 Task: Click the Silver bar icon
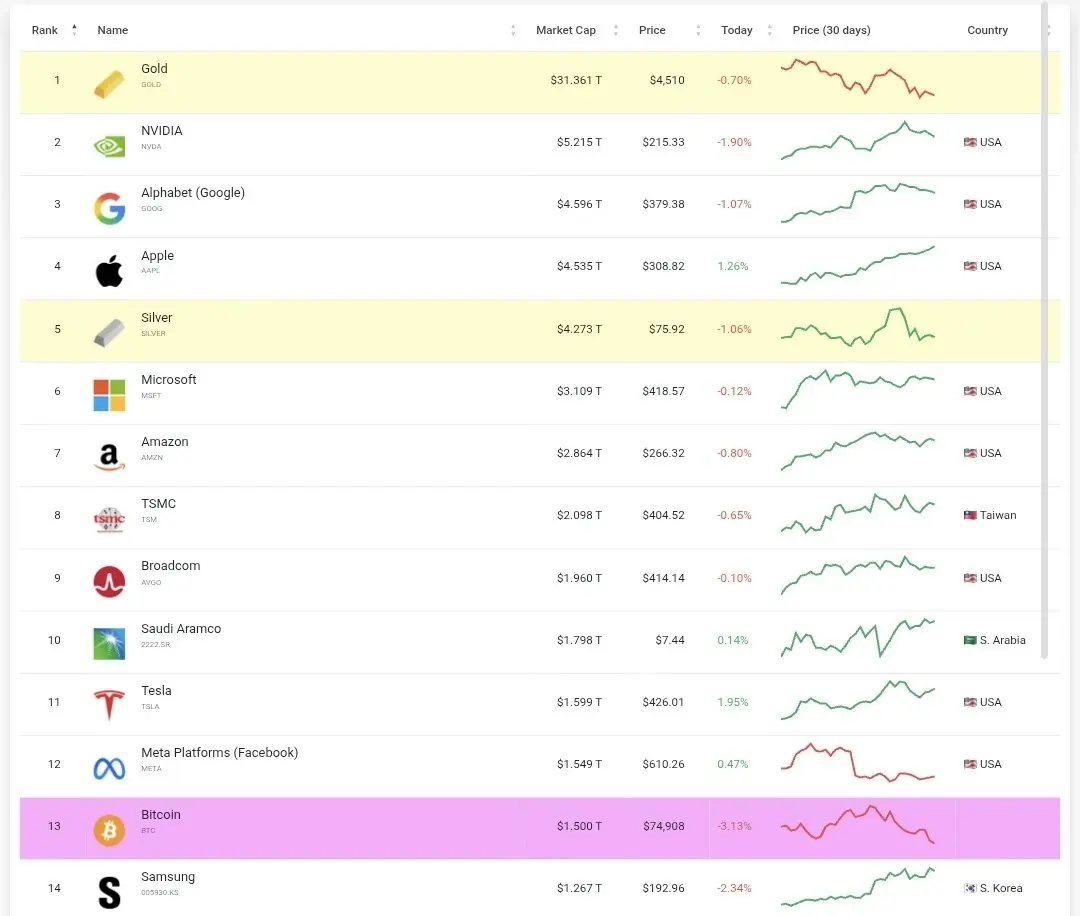109,333
